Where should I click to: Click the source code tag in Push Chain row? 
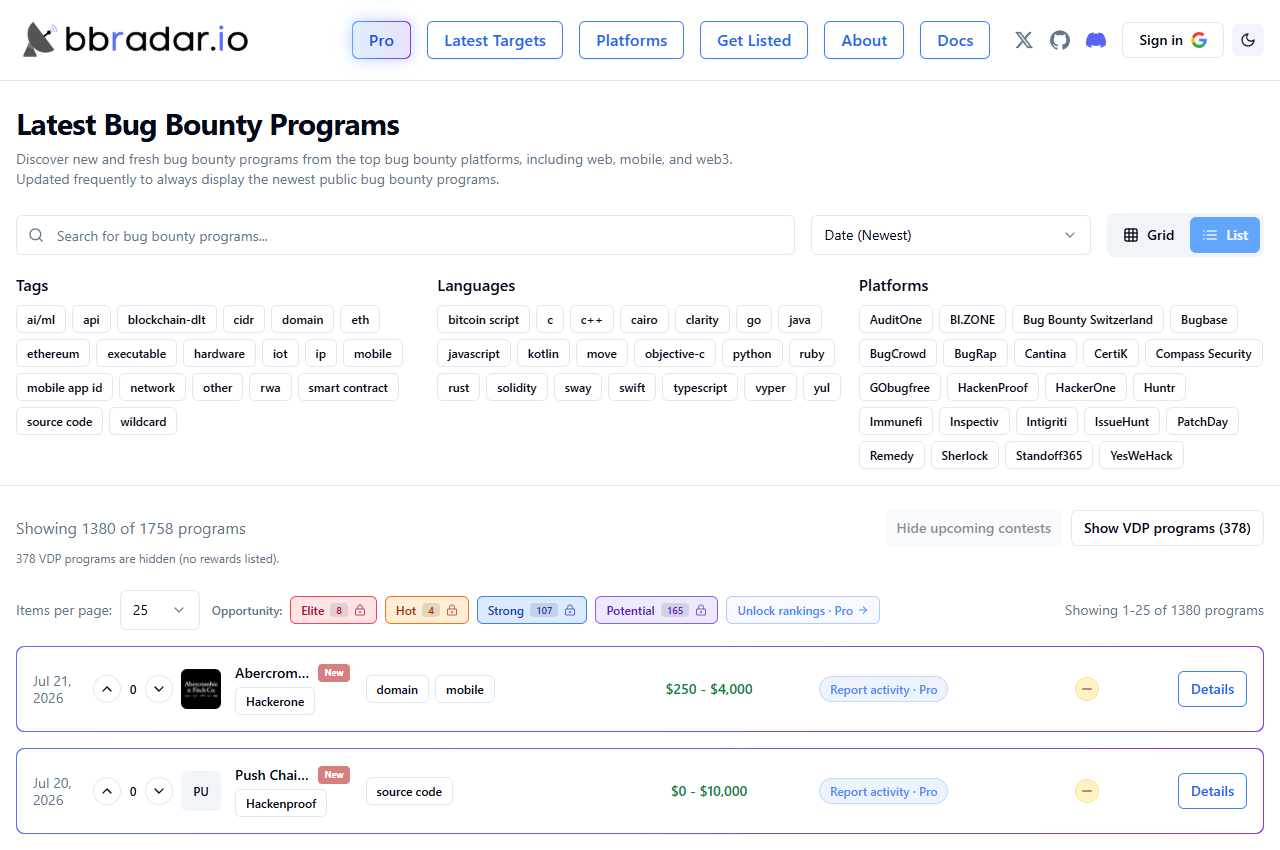pos(409,791)
